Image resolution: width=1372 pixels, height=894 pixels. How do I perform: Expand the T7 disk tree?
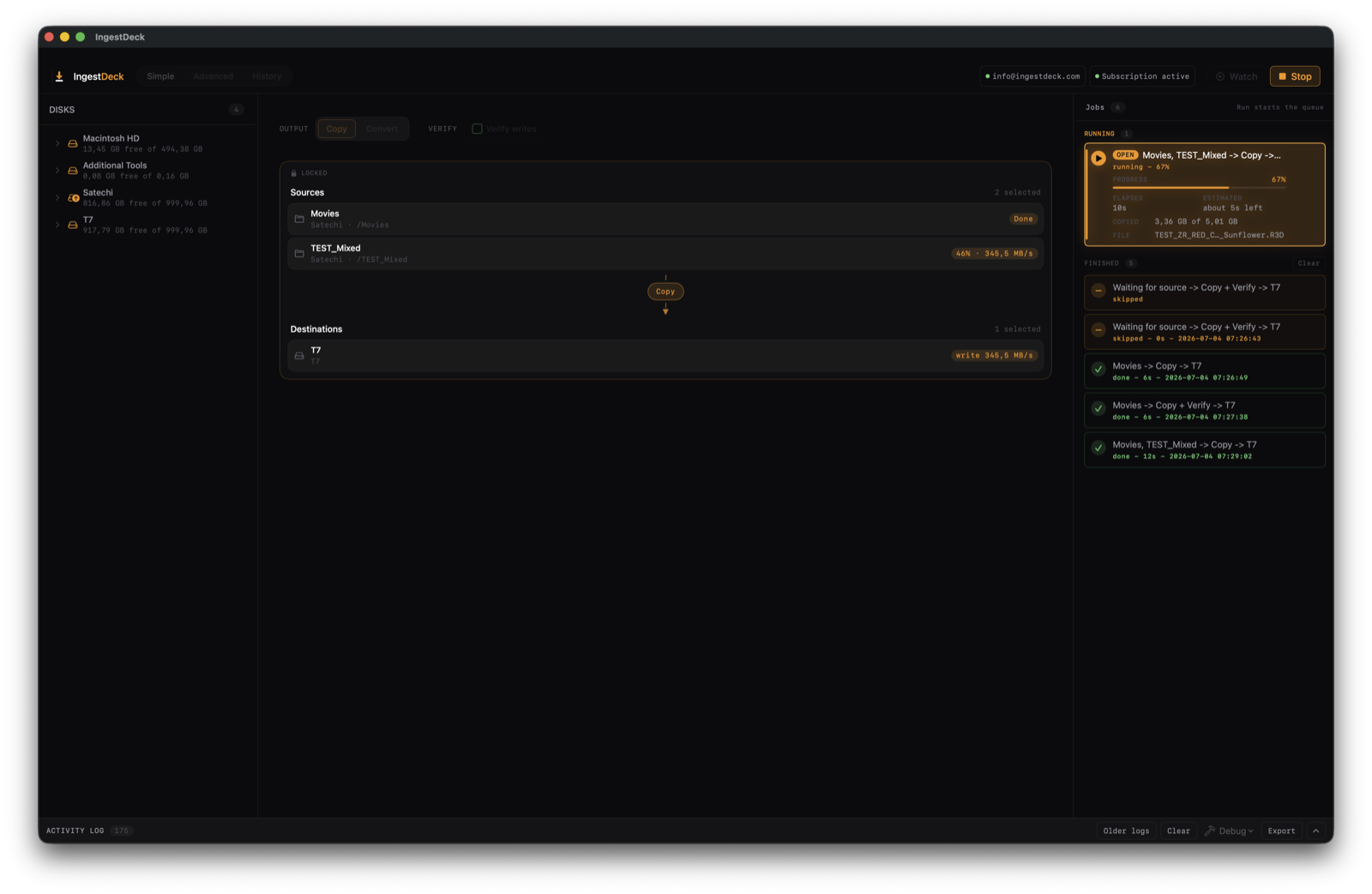pos(57,225)
